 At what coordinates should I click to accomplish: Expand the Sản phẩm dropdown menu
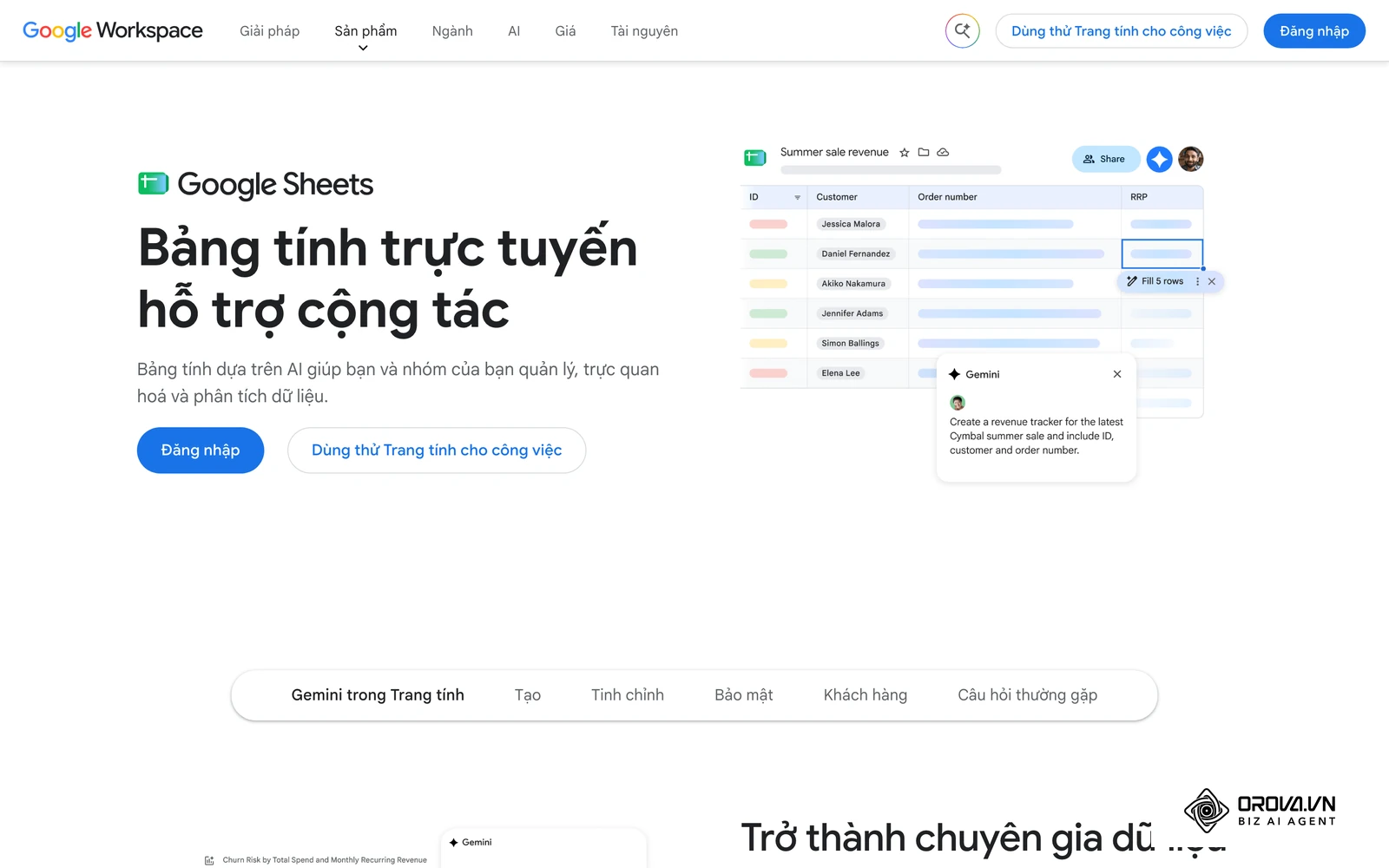(x=365, y=31)
